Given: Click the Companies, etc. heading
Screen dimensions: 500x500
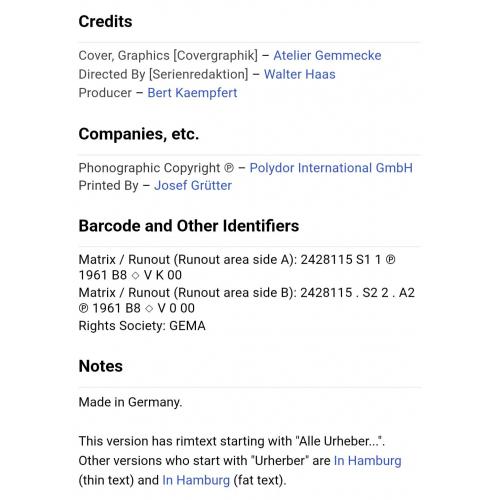Looking at the screenshot, I should 139,134.
